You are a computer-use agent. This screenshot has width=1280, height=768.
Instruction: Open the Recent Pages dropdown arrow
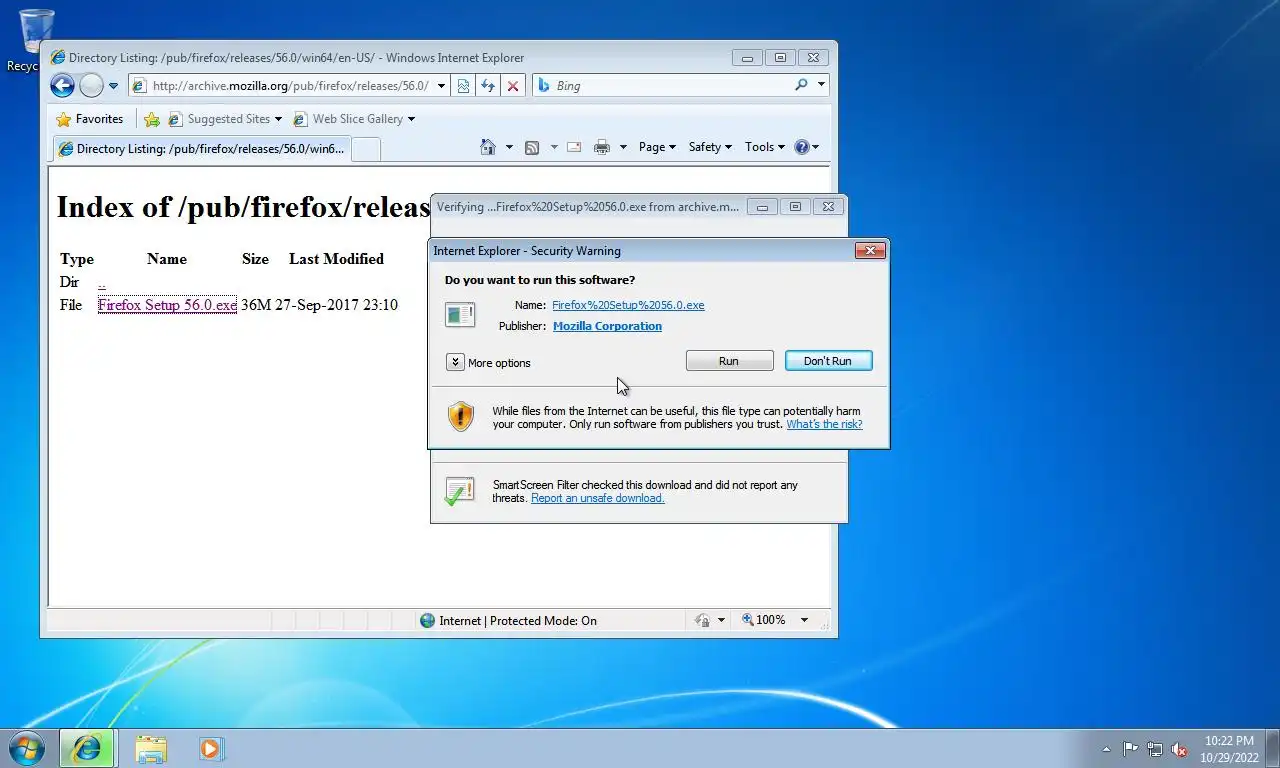pyautogui.click(x=113, y=86)
